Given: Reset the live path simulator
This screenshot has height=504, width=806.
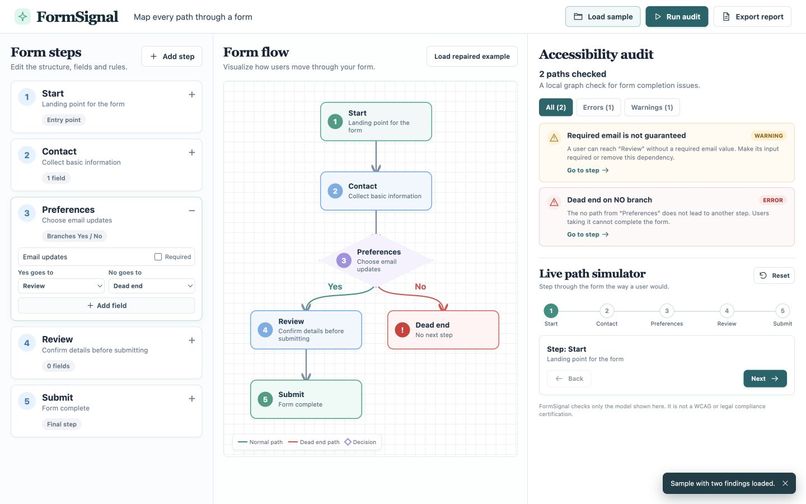Looking at the screenshot, I should [774, 276].
